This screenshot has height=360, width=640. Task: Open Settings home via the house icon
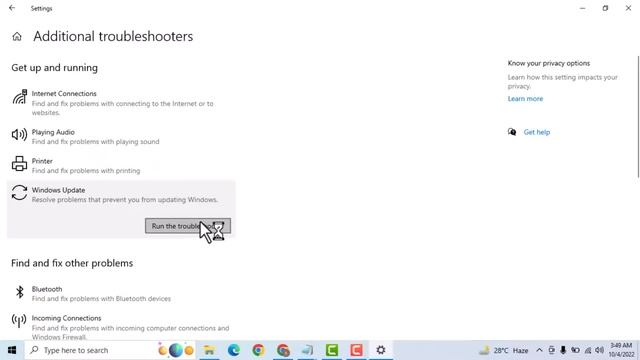(x=17, y=37)
